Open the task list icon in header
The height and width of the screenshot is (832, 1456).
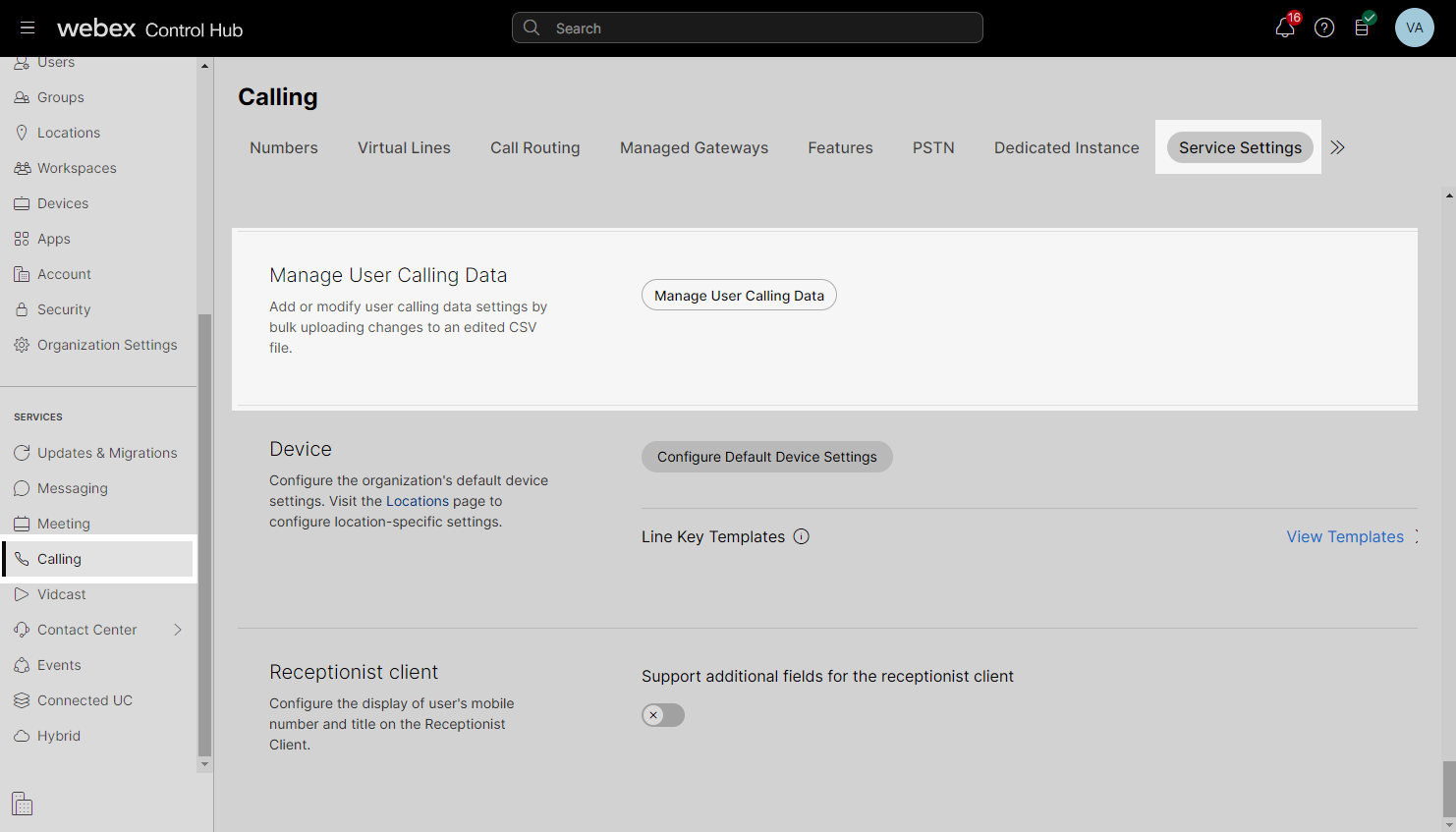click(1363, 28)
